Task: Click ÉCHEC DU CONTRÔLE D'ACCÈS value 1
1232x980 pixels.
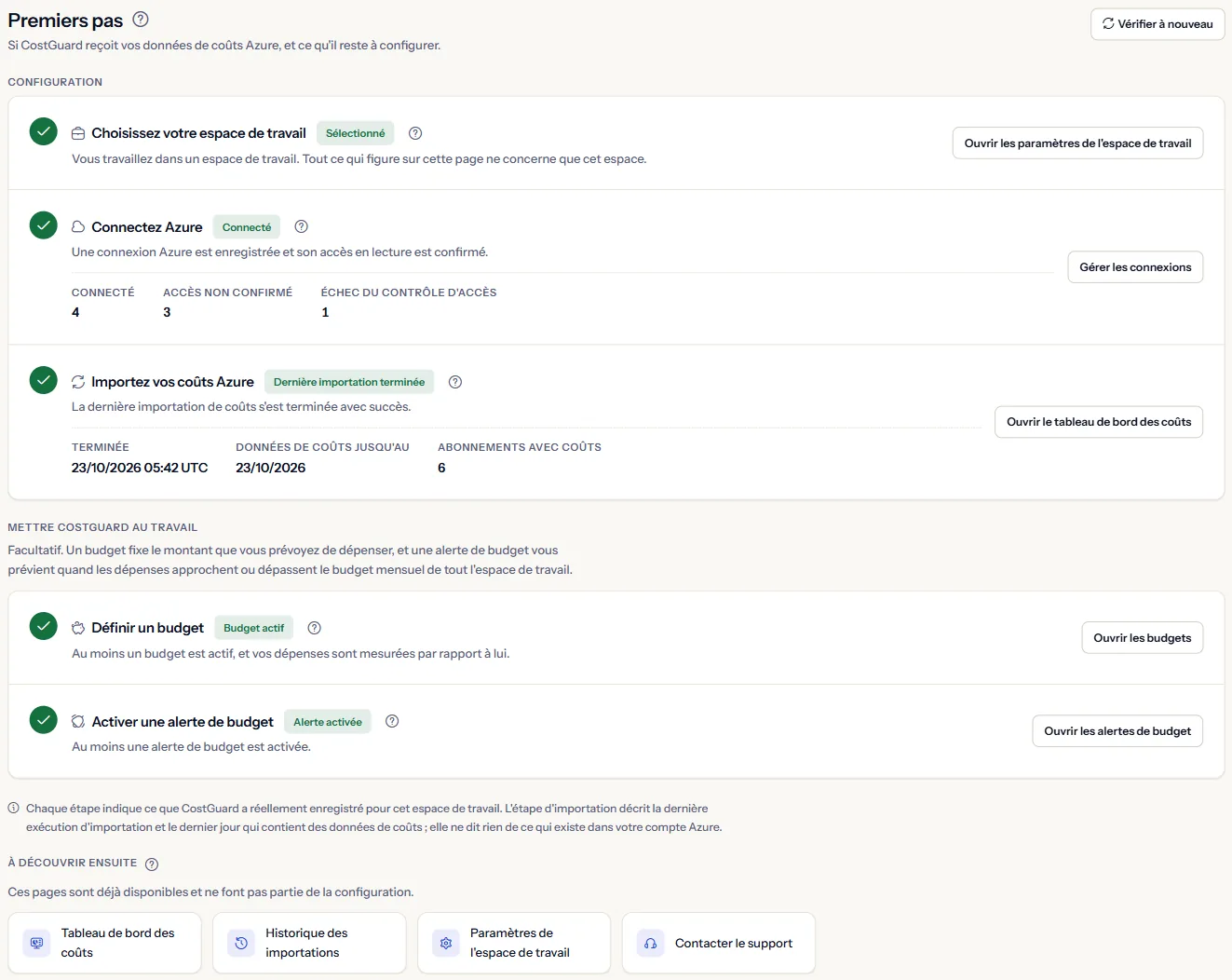Action: pyautogui.click(x=325, y=312)
